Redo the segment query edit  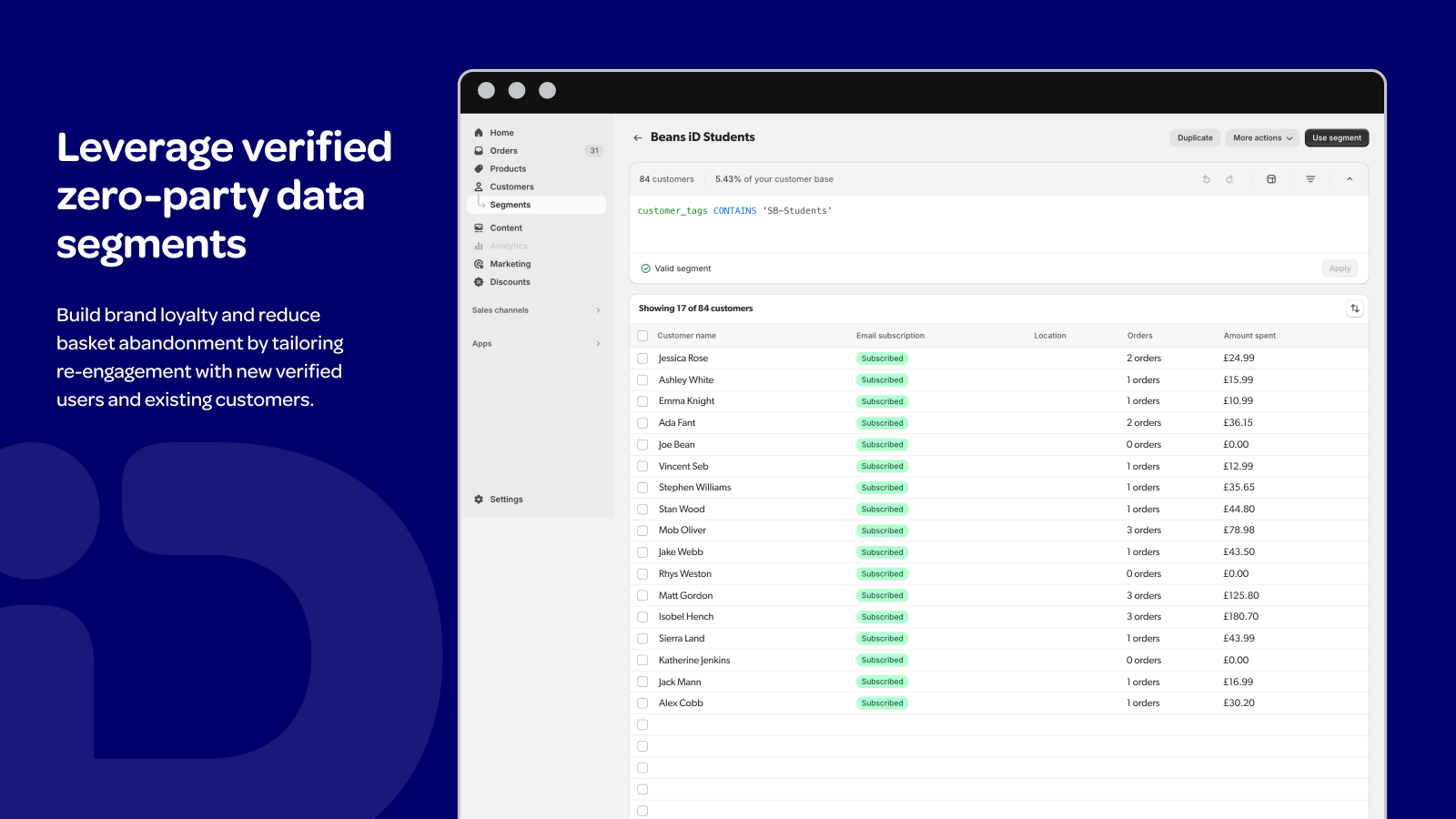point(1230,179)
